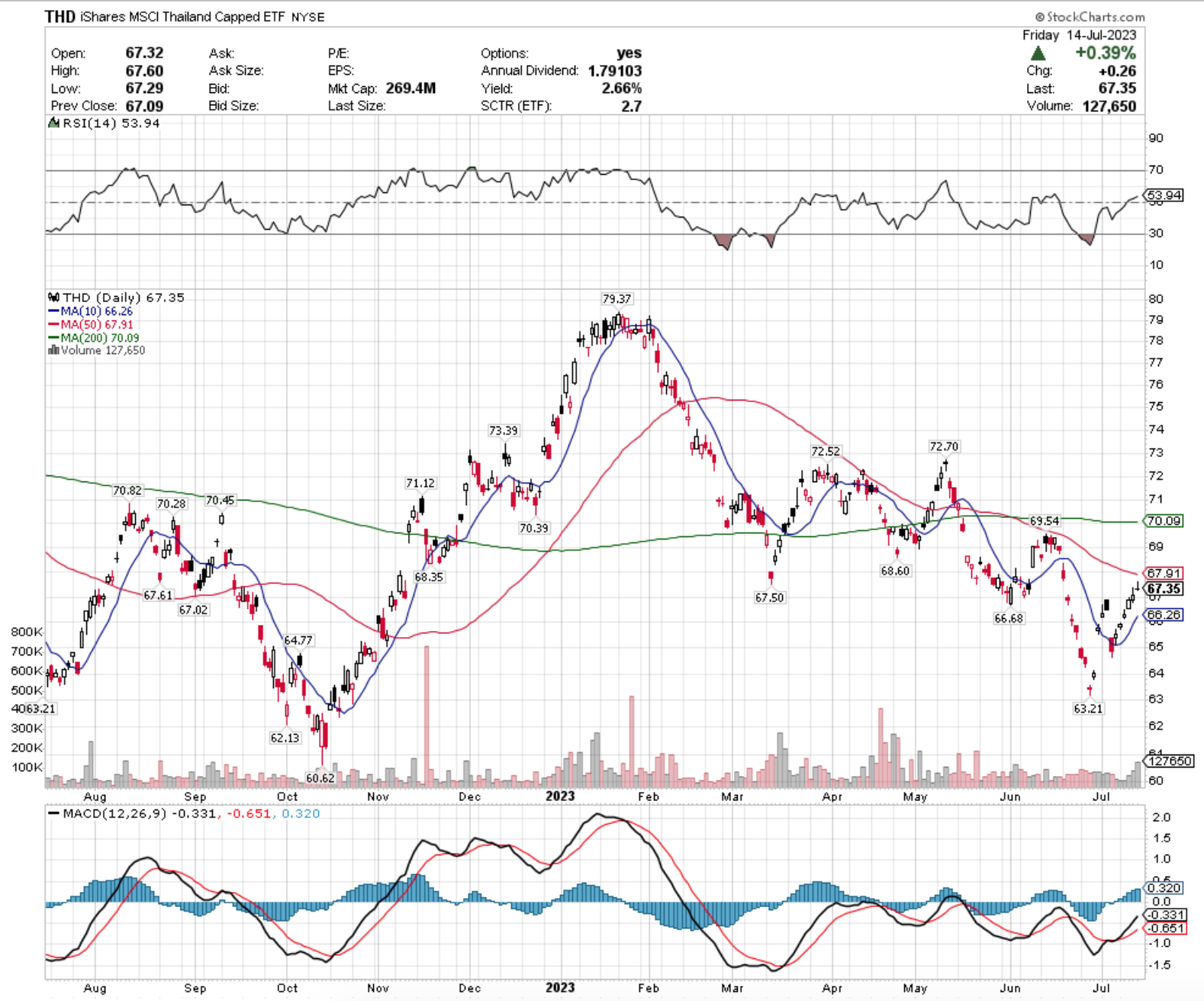Click the bold THD ticker in the title
Image resolution: width=1204 pixels, height=1001 pixels.
[x=60, y=17]
